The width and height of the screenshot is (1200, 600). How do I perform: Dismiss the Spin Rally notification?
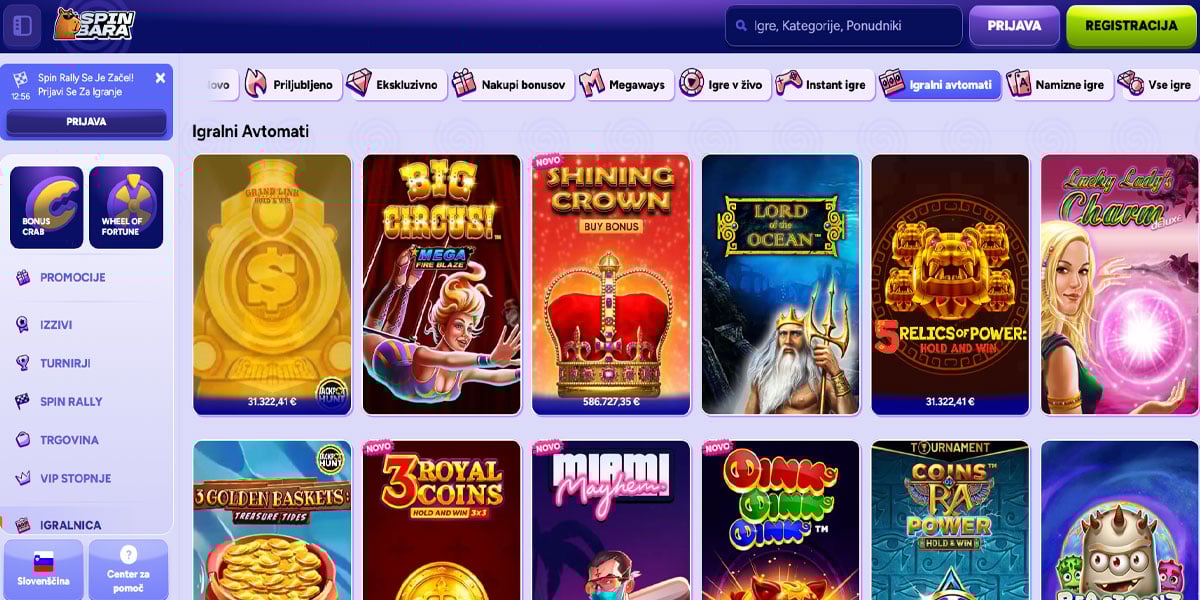point(160,77)
